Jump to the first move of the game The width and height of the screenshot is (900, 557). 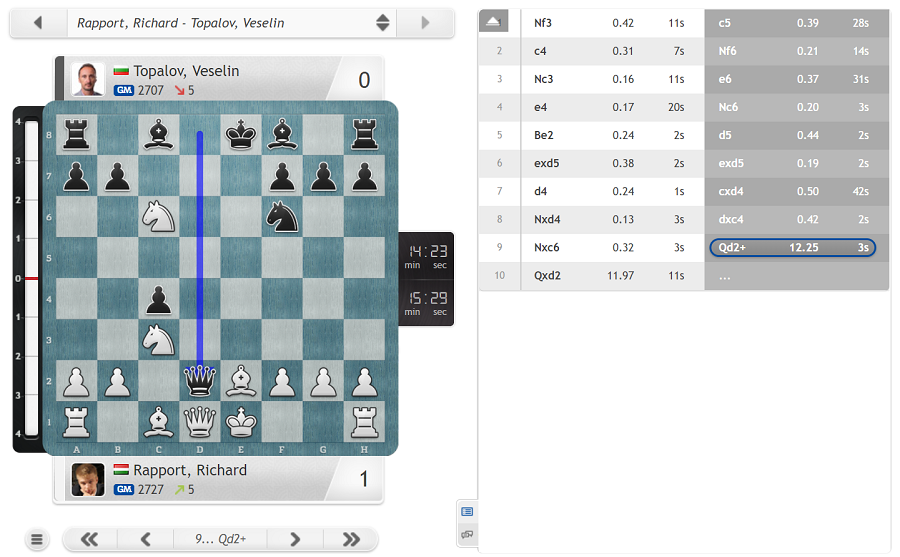pos(90,540)
